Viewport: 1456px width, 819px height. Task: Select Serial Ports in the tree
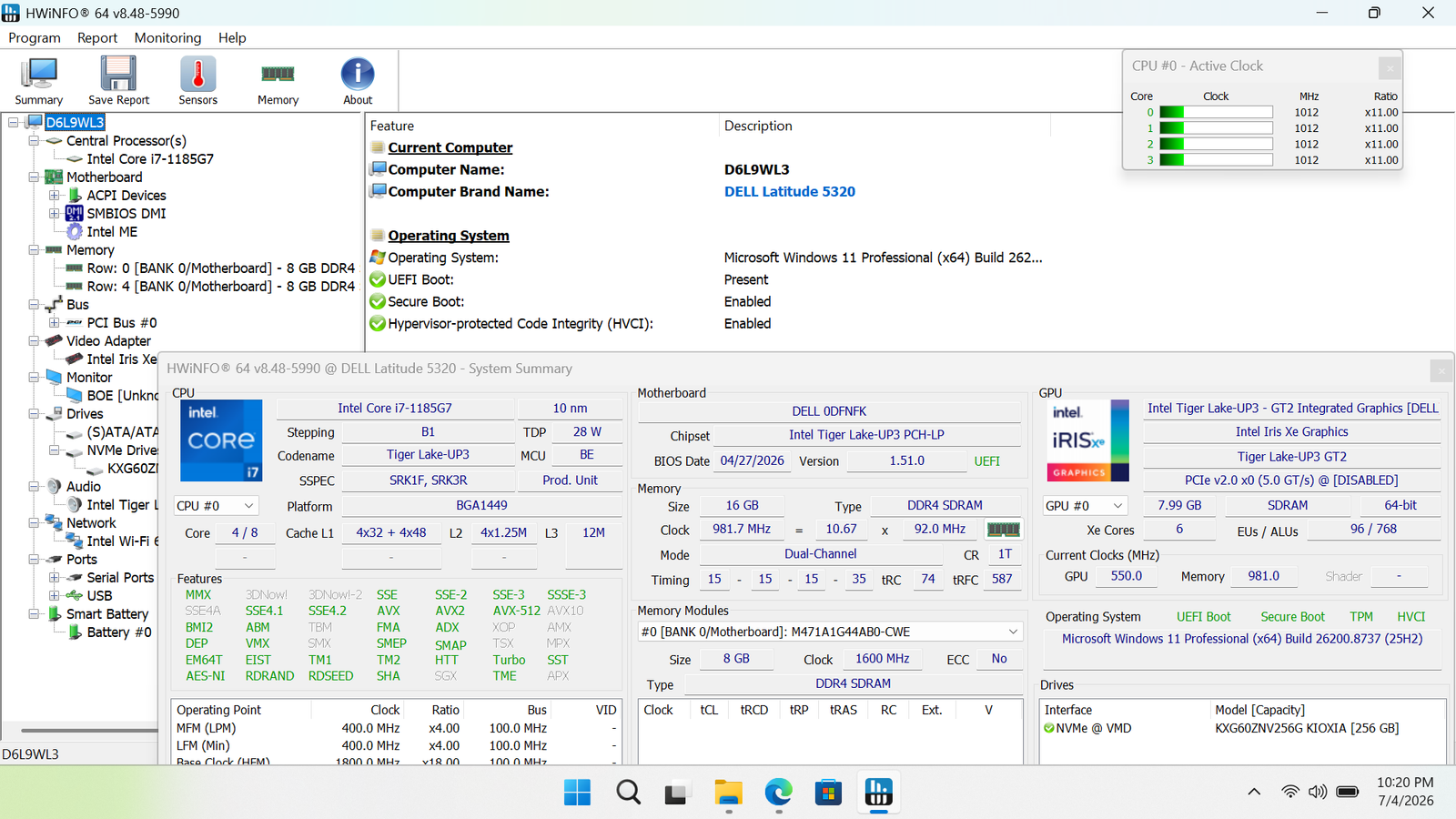point(120,578)
